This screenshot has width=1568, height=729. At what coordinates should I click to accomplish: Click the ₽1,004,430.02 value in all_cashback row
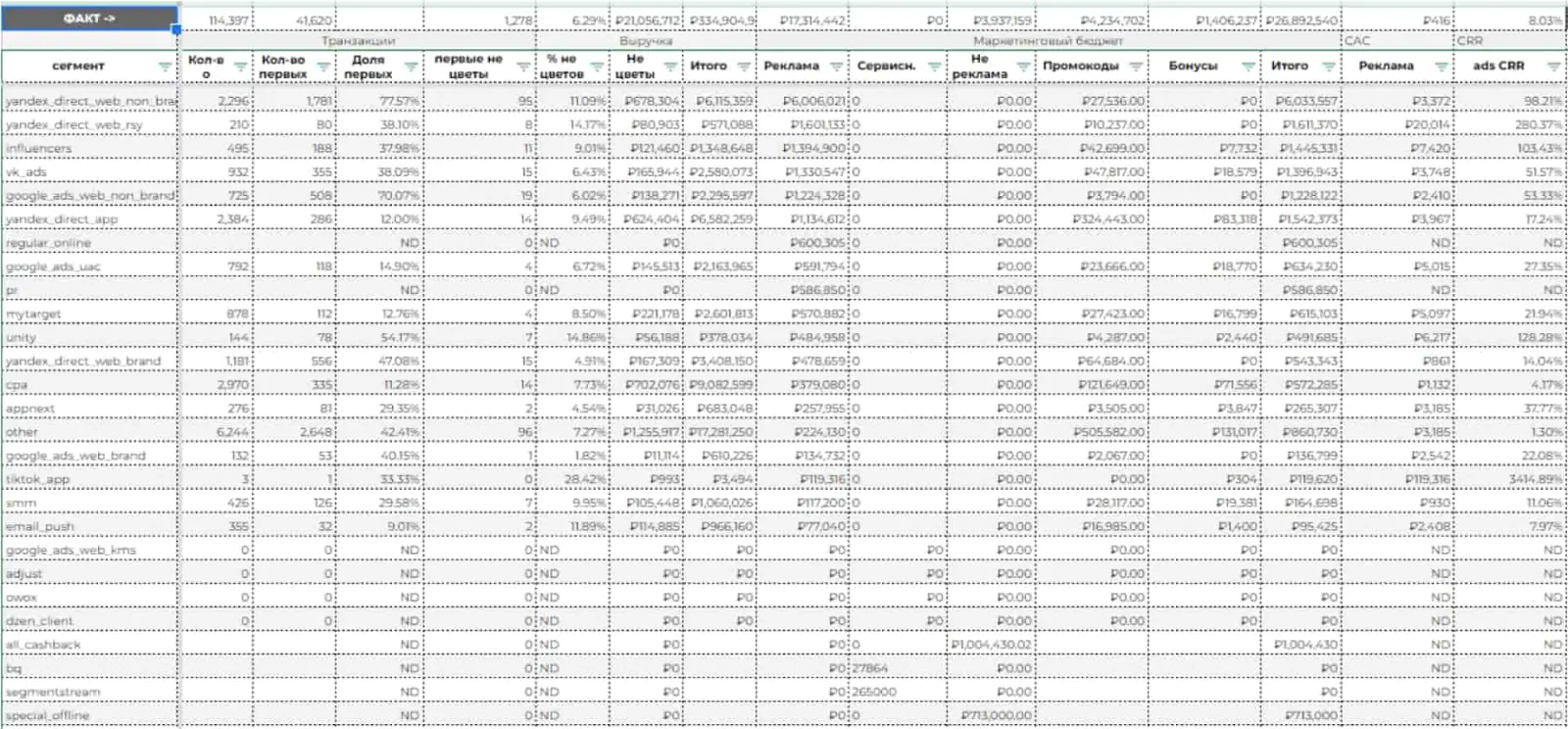click(x=991, y=645)
